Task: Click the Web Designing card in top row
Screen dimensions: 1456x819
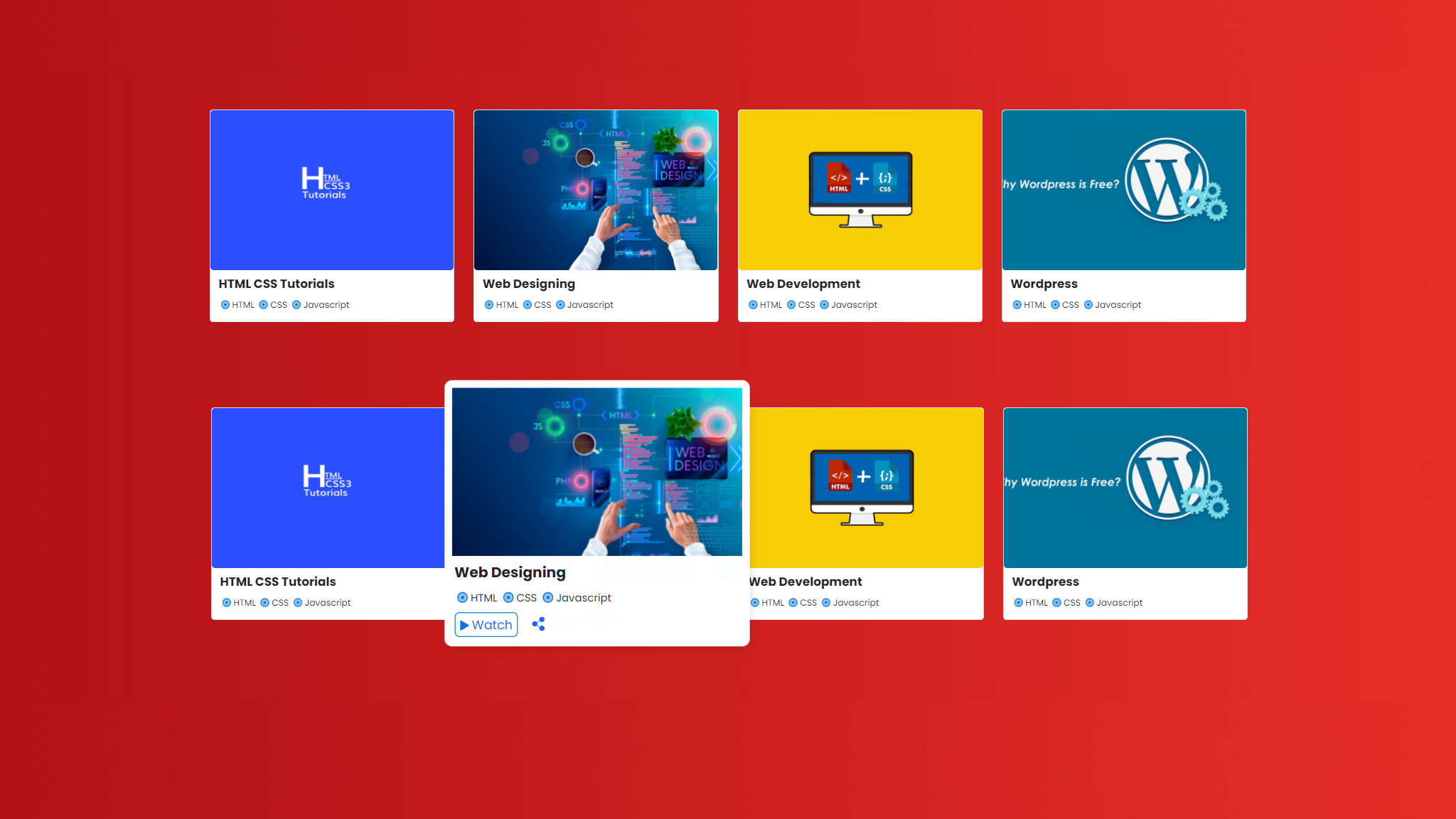Action: tap(596, 215)
